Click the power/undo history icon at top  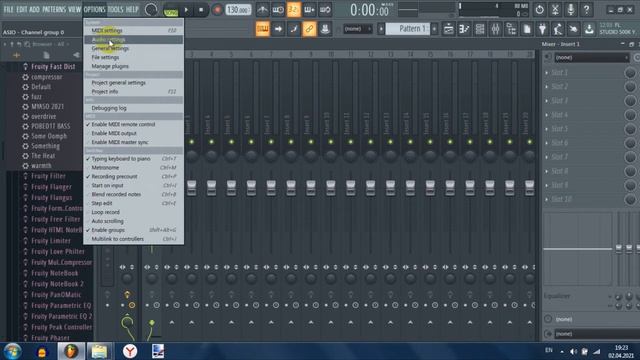540,9
